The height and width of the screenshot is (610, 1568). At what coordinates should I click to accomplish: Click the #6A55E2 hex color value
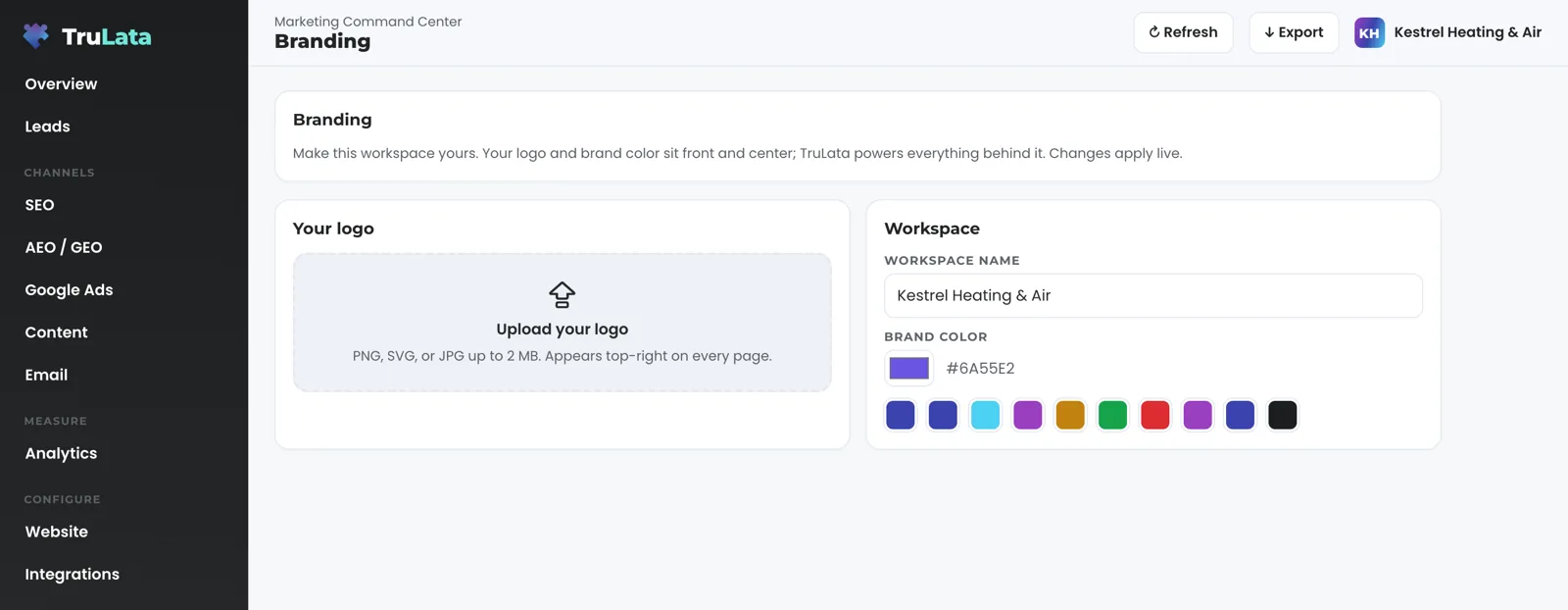[980, 369]
